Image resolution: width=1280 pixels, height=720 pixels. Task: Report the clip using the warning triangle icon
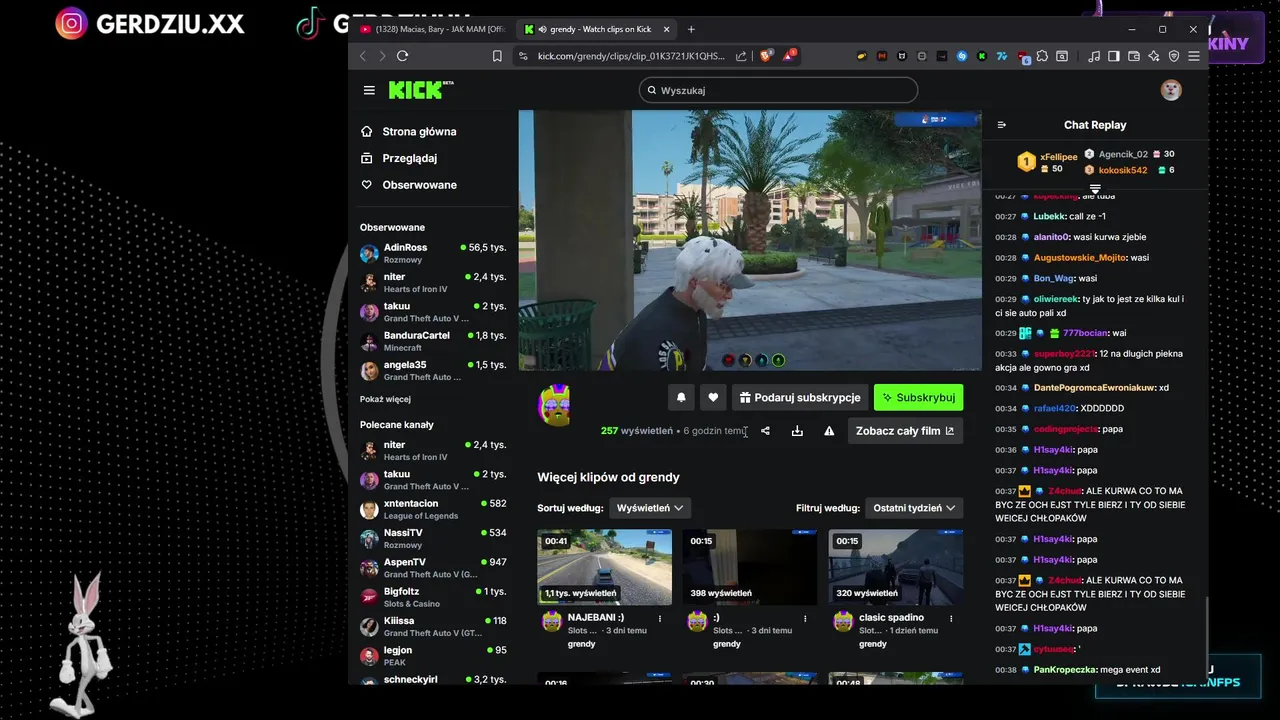coord(829,431)
